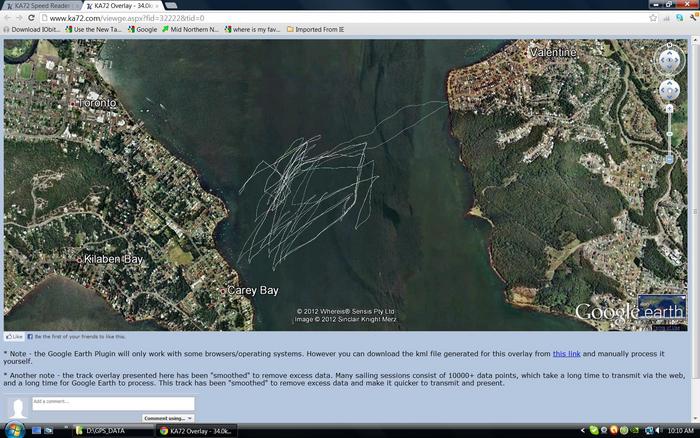Image resolution: width=700 pixels, height=438 pixels.
Task: Click the Add a comment text field
Action: pyautogui.click(x=112, y=403)
